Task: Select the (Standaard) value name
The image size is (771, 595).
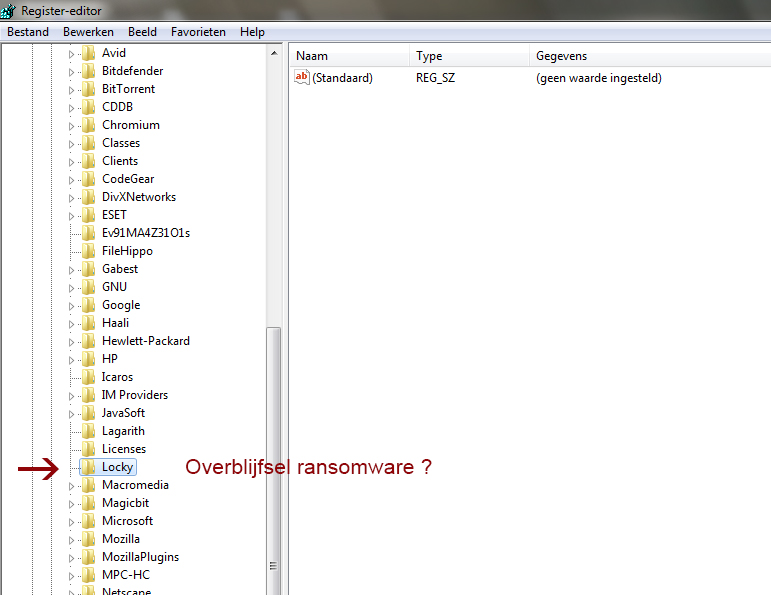Action: click(343, 78)
